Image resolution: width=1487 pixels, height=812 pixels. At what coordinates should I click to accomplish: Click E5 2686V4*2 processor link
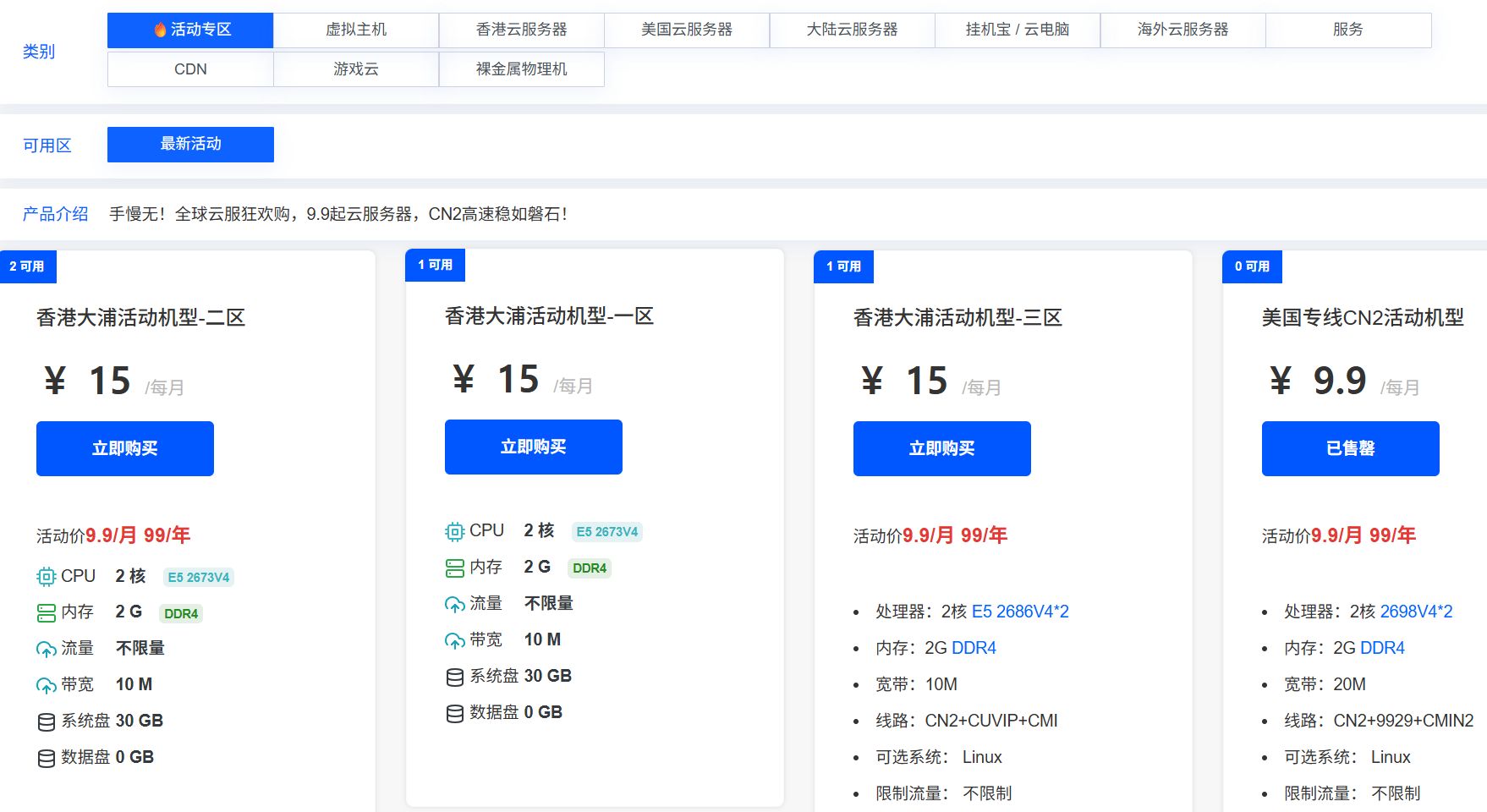(1020, 612)
